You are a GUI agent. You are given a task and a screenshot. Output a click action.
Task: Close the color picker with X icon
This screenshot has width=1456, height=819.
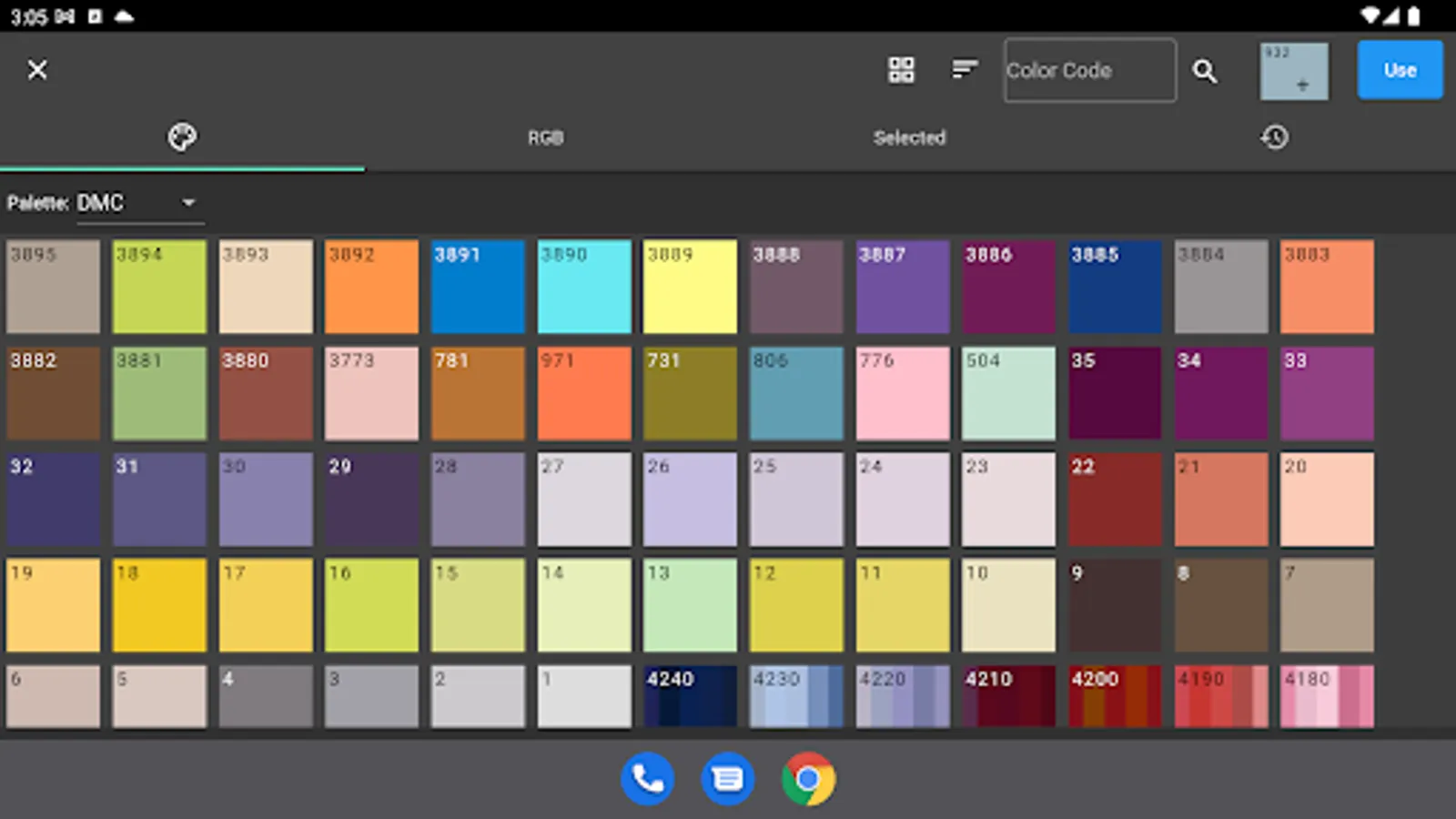point(37,70)
